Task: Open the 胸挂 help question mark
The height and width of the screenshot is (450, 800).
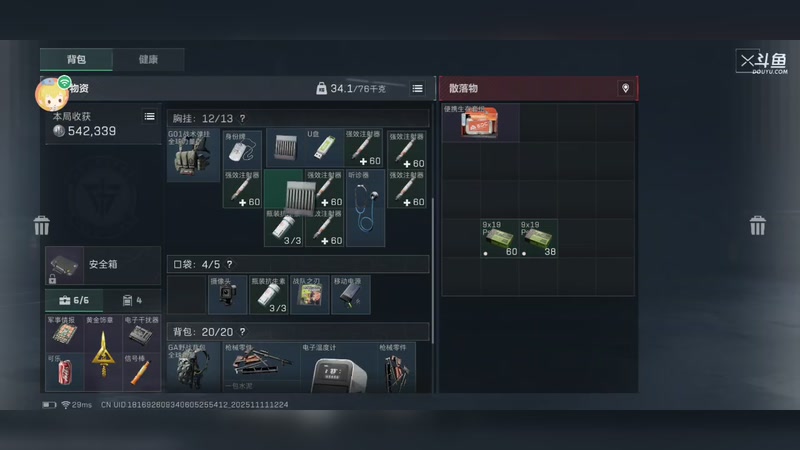Action: point(242,118)
